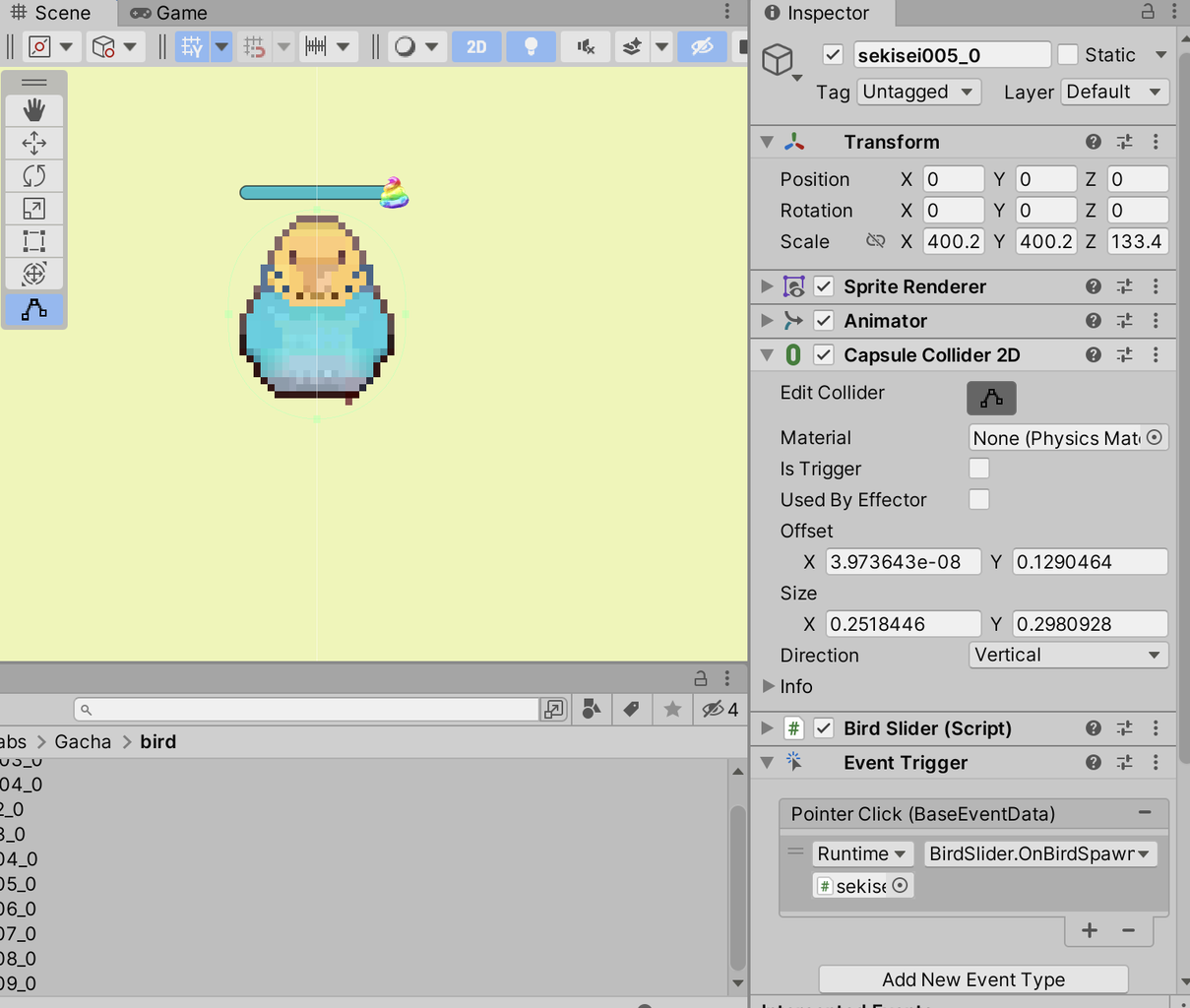
Task: Open the Layer dropdown
Action: click(1114, 92)
